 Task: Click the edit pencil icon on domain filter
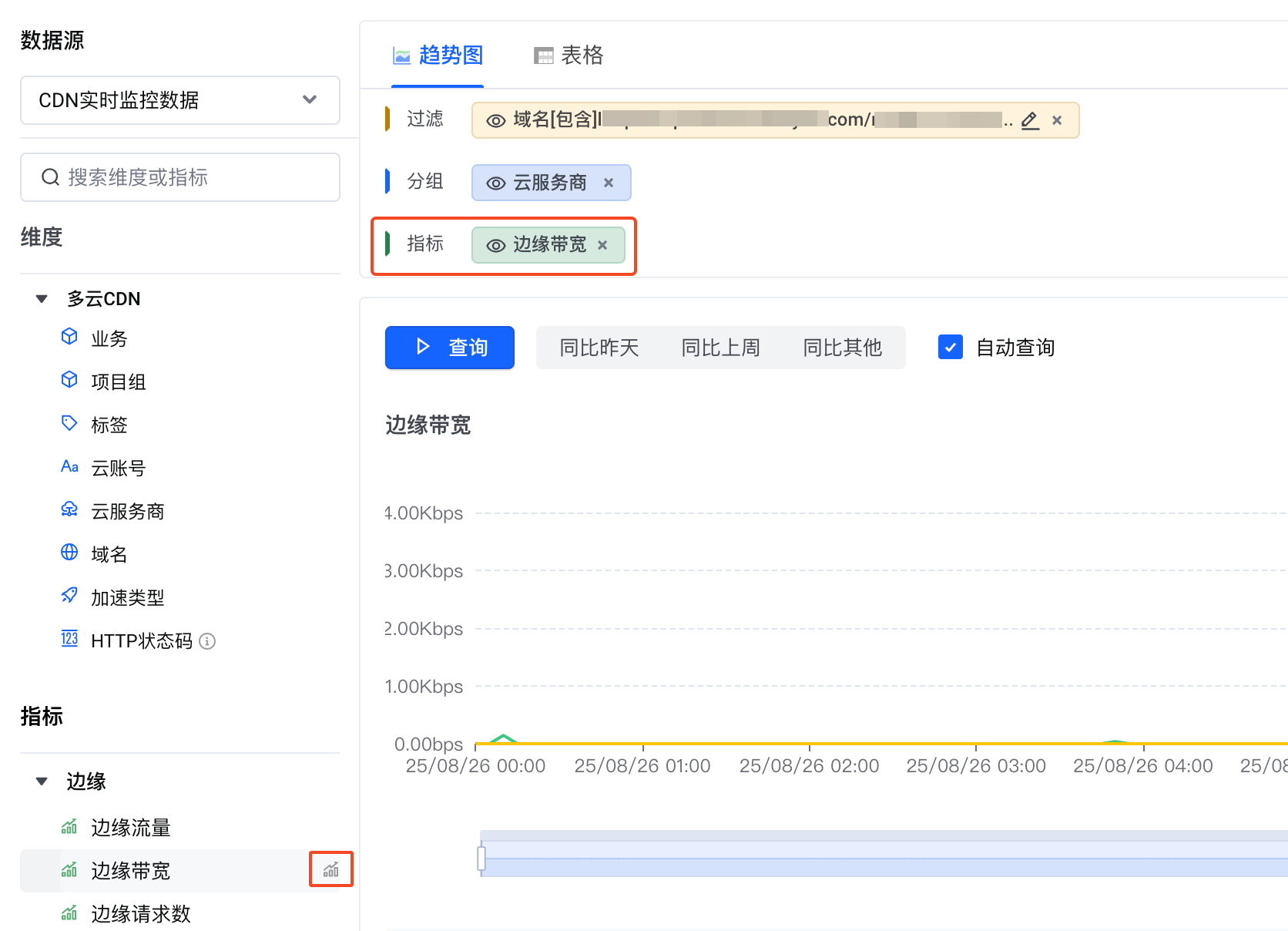coord(1030,120)
